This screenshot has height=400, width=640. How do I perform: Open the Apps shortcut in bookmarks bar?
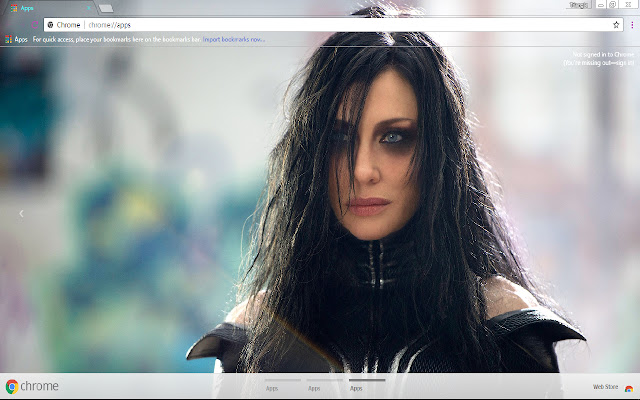(x=16, y=40)
